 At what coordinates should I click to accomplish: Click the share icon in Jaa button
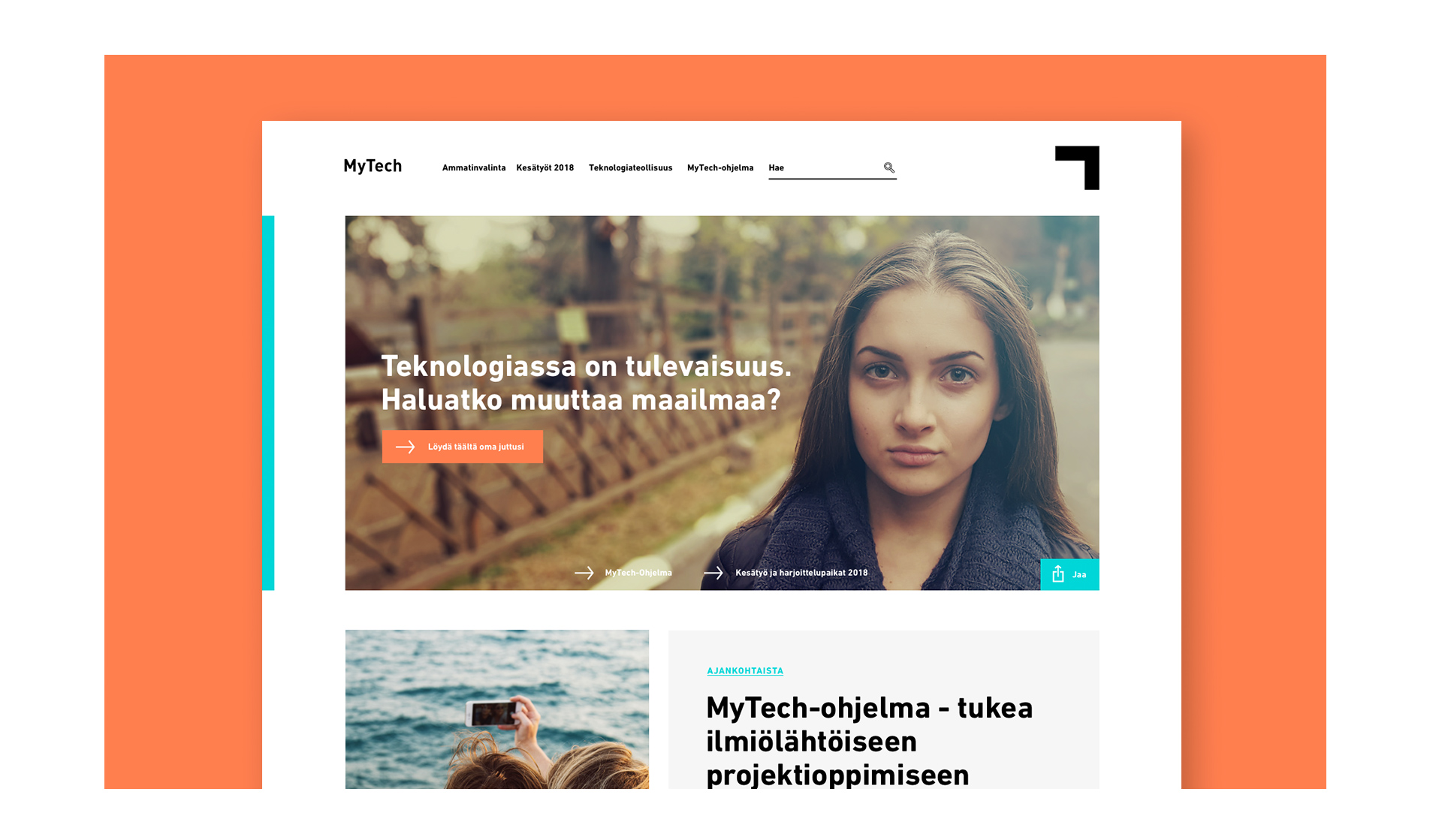[x=1057, y=574]
